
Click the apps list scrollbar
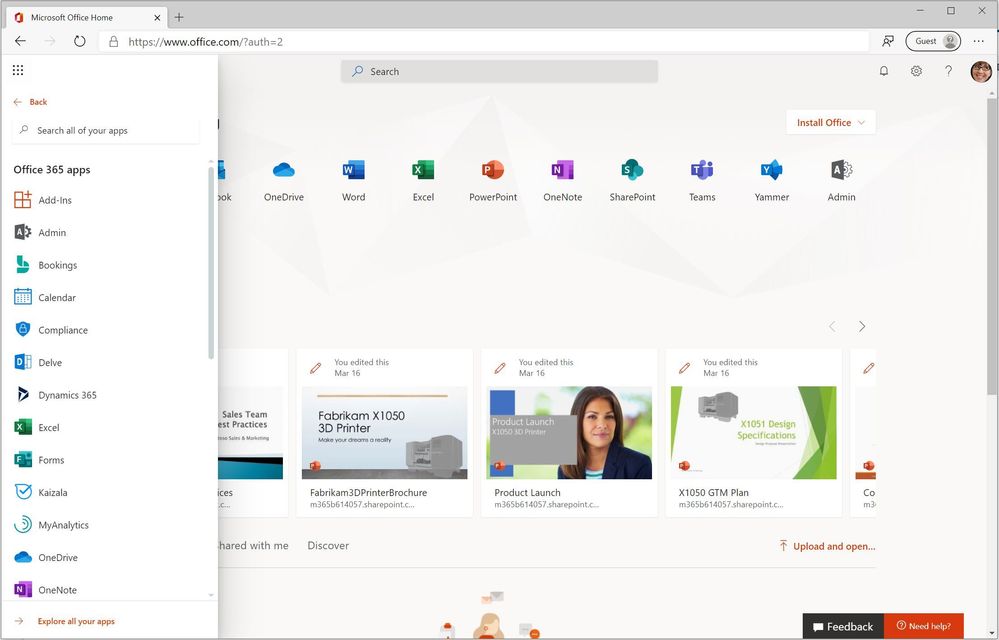pyautogui.click(x=211, y=261)
